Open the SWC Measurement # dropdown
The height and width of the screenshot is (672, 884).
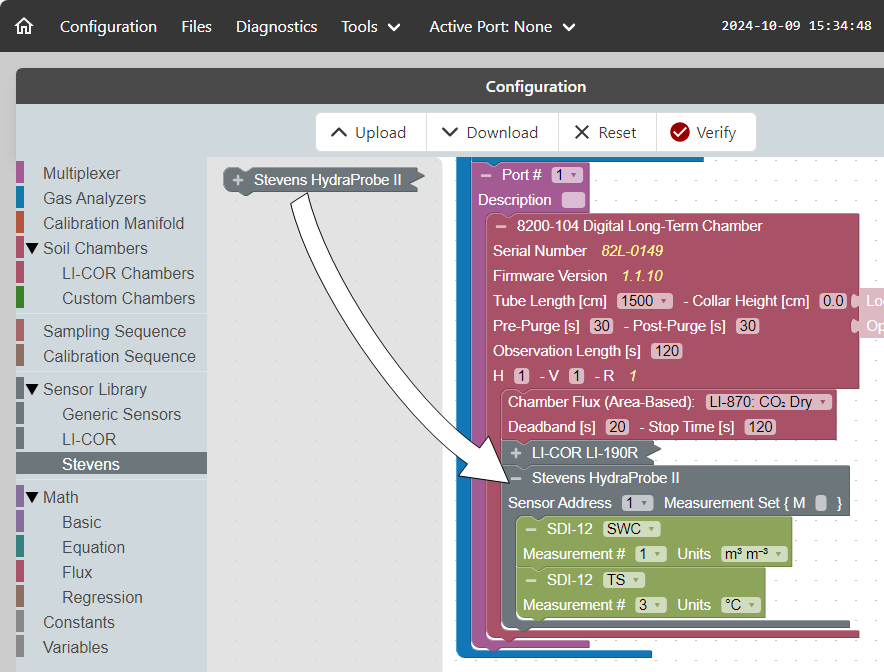pyautogui.click(x=651, y=554)
